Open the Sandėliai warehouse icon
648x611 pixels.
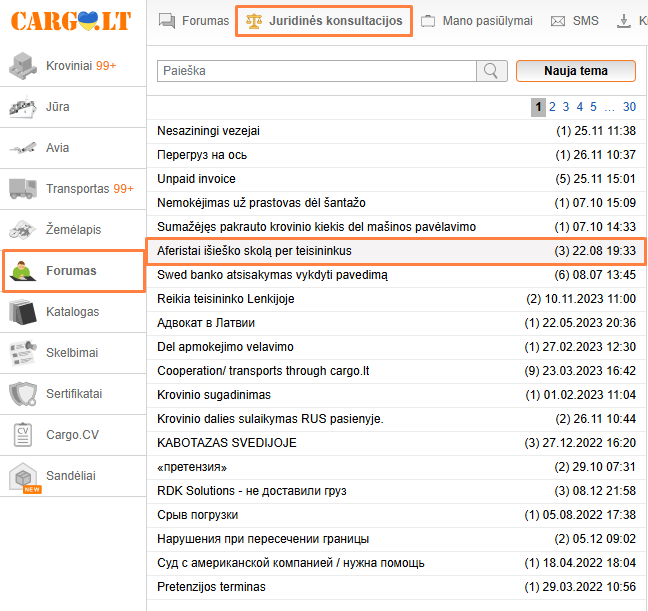(23, 476)
